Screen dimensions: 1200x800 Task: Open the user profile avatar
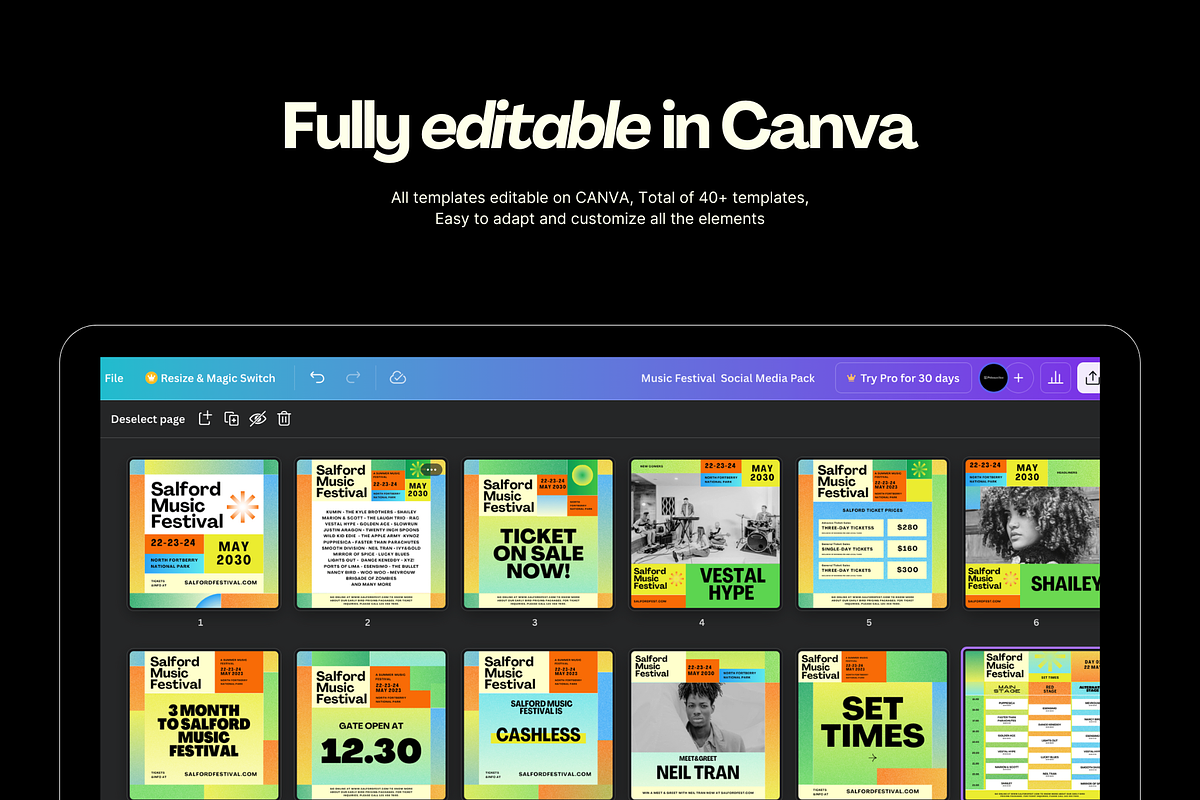pyautogui.click(x=994, y=378)
